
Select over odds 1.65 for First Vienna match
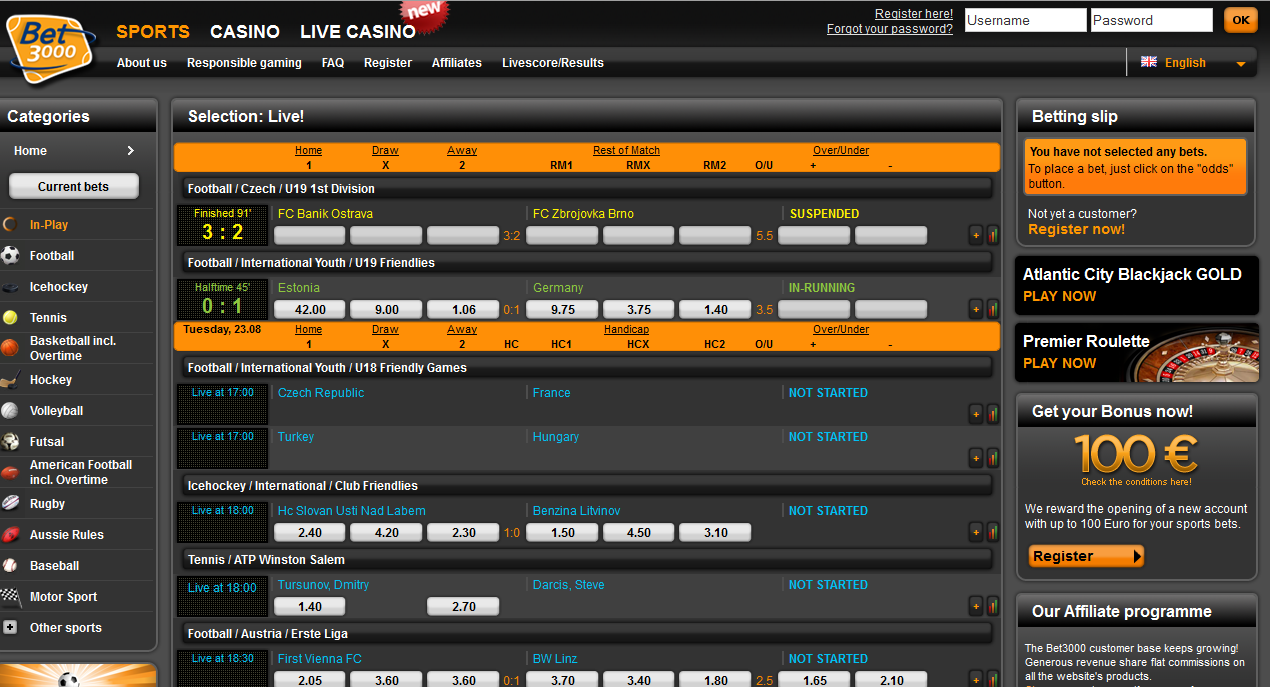pyautogui.click(x=814, y=680)
